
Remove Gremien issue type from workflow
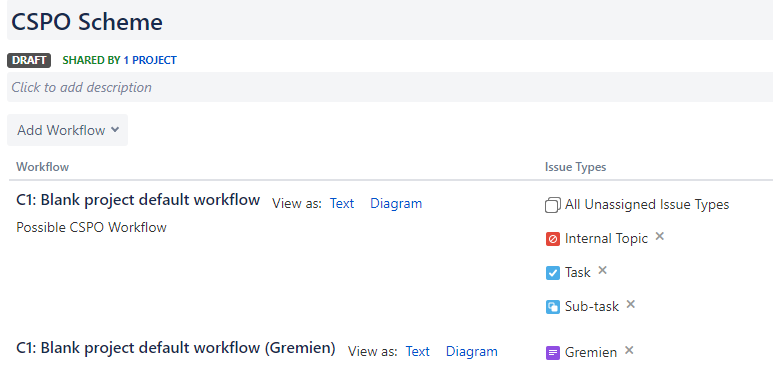point(629,350)
